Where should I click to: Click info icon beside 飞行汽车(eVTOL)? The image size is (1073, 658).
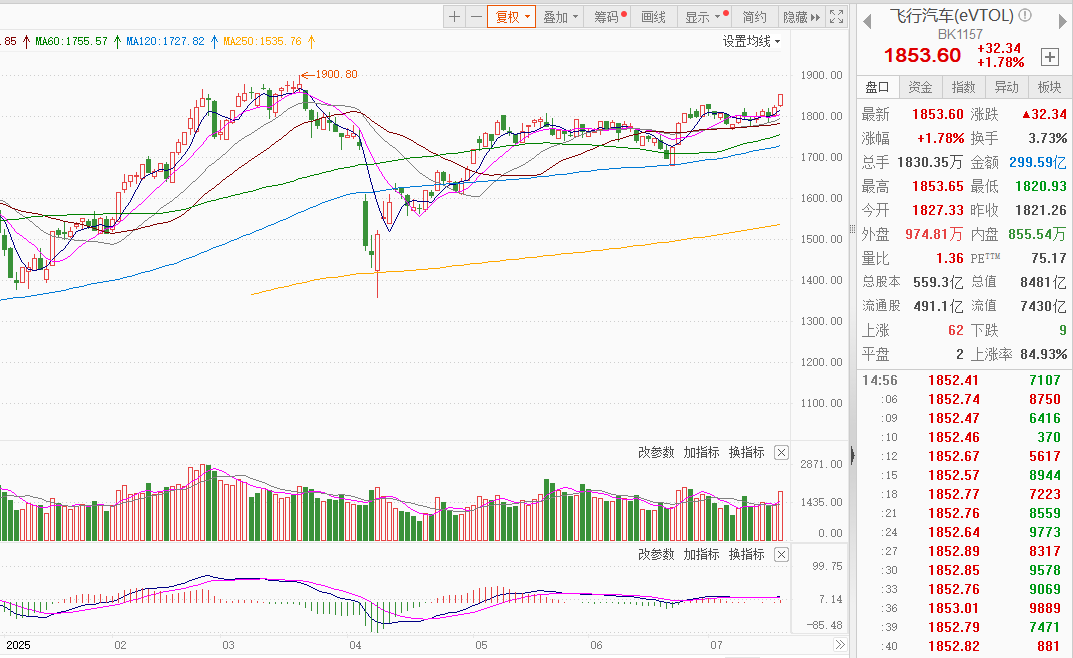[1023, 16]
